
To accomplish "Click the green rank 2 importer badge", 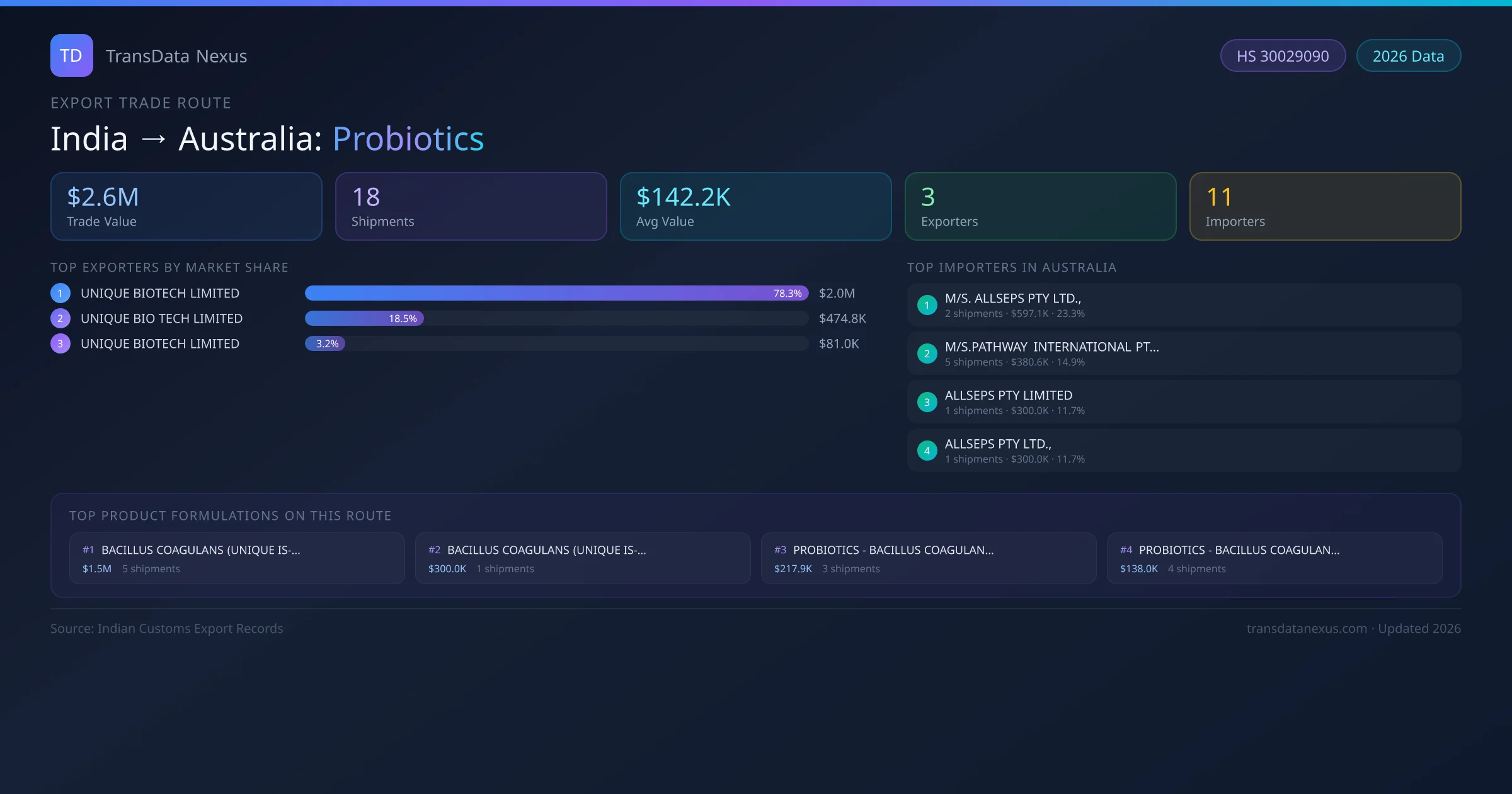I will point(927,354).
